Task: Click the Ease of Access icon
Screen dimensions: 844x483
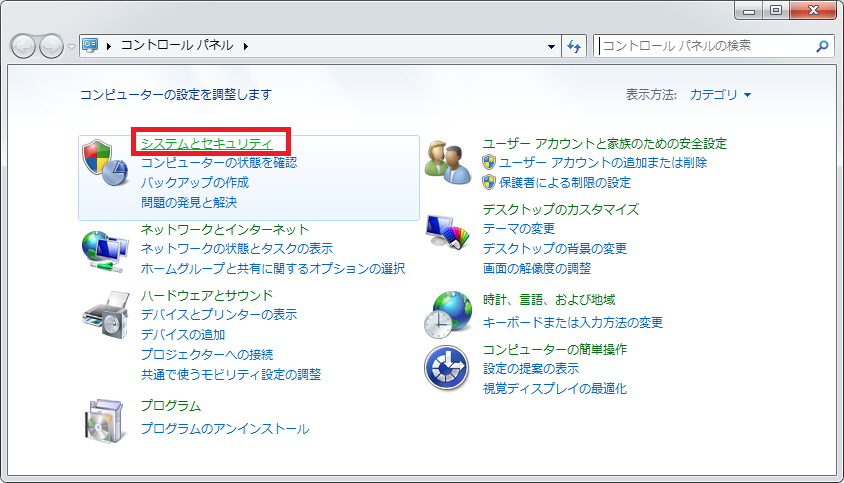Action: tap(447, 368)
